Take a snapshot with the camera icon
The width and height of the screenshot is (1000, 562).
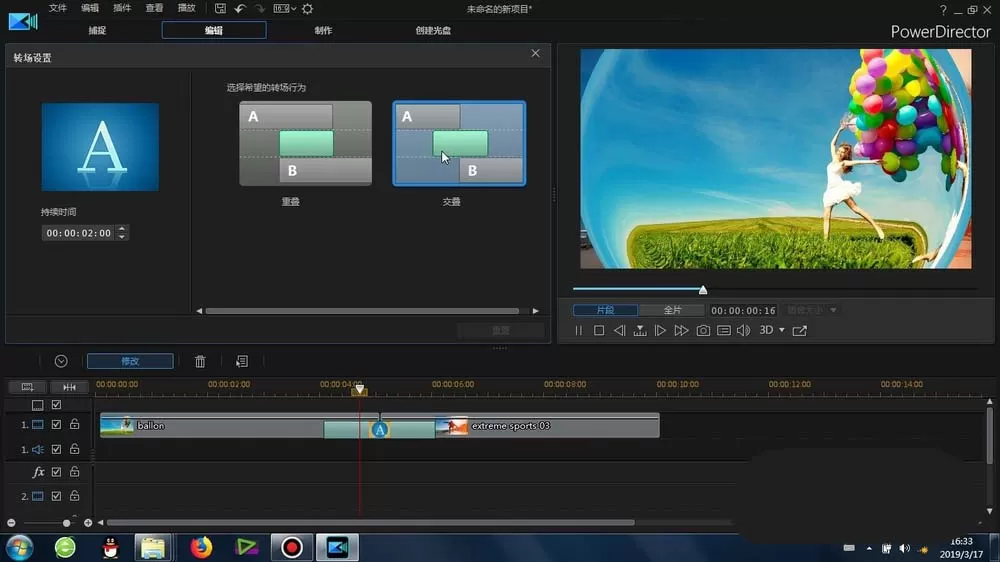tap(703, 330)
